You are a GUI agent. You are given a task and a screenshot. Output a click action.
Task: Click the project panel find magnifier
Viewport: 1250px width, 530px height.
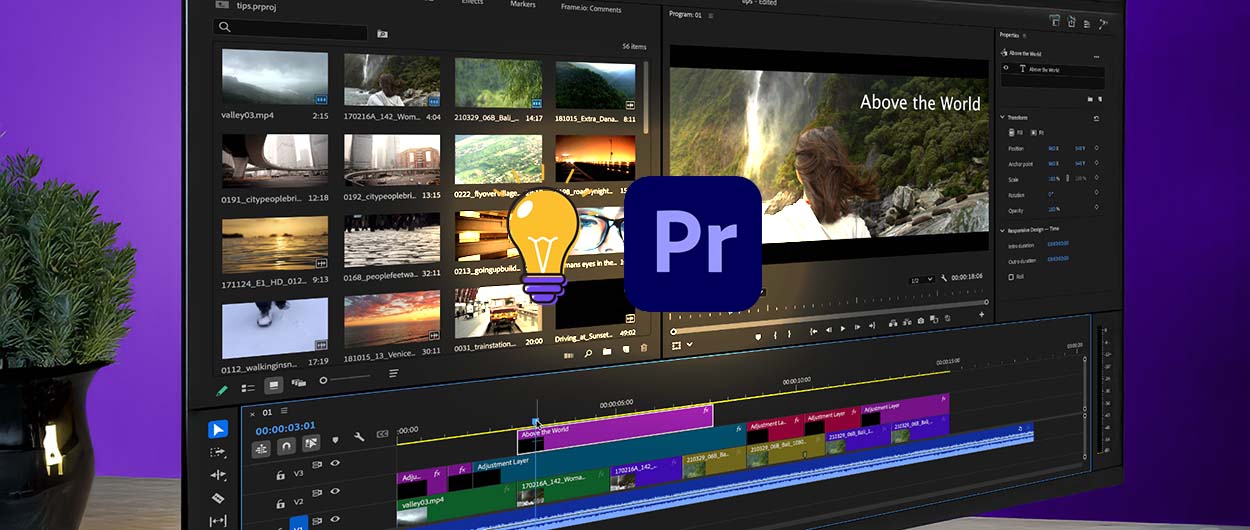point(589,351)
